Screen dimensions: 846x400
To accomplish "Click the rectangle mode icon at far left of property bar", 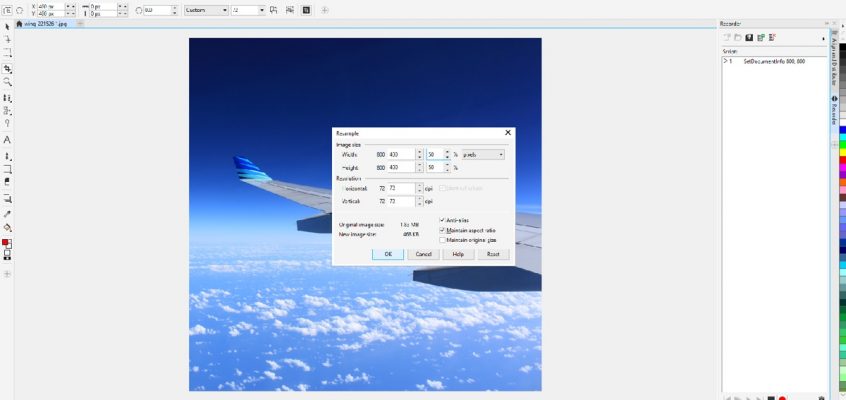I will click(9, 10).
